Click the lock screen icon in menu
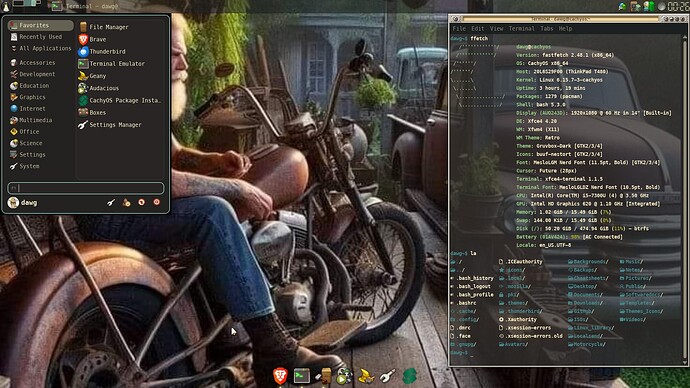This screenshot has height=388, width=690. (x=126, y=202)
